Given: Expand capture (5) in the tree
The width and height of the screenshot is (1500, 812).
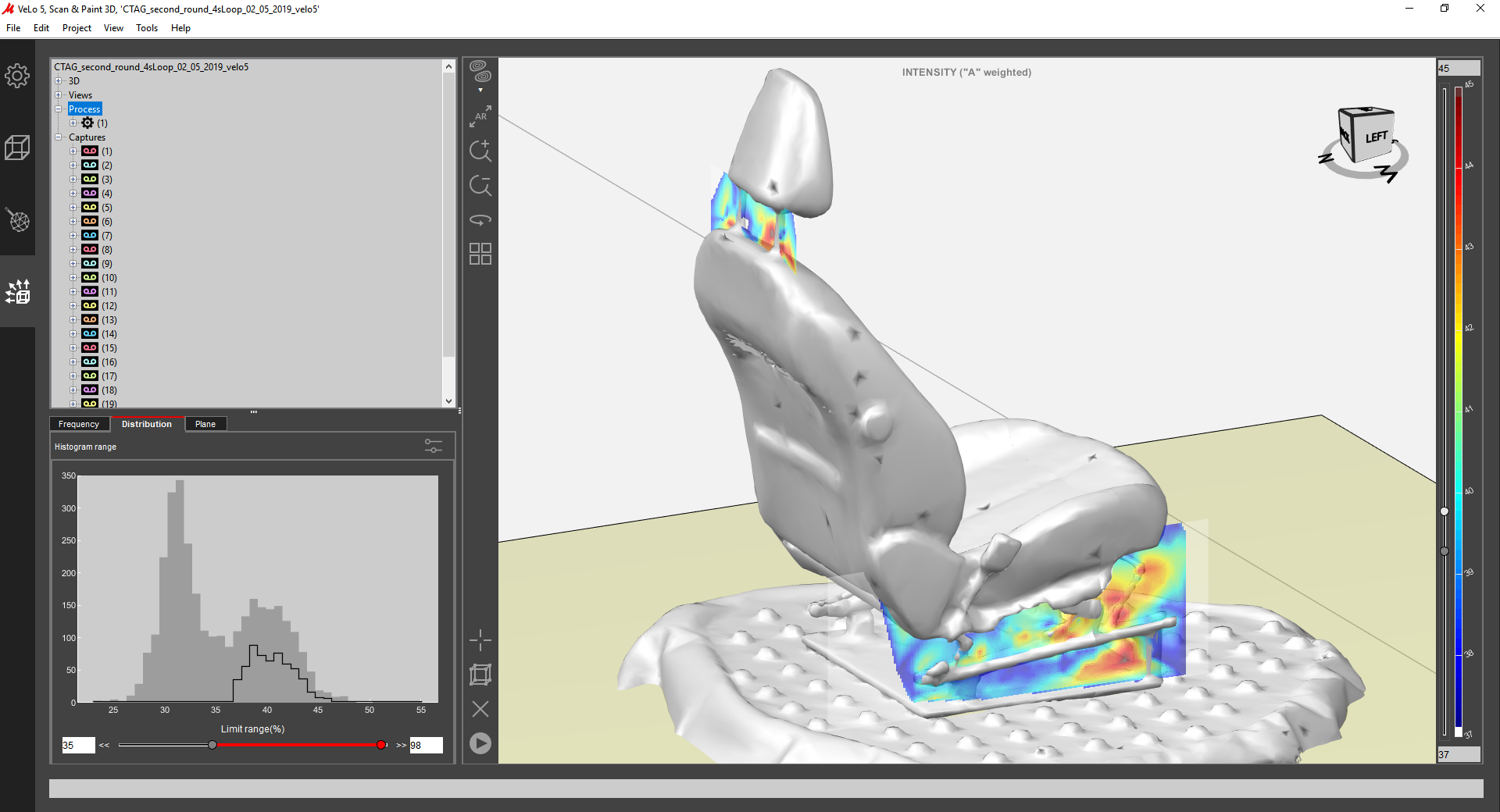Looking at the screenshot, I should click(73, 208).
